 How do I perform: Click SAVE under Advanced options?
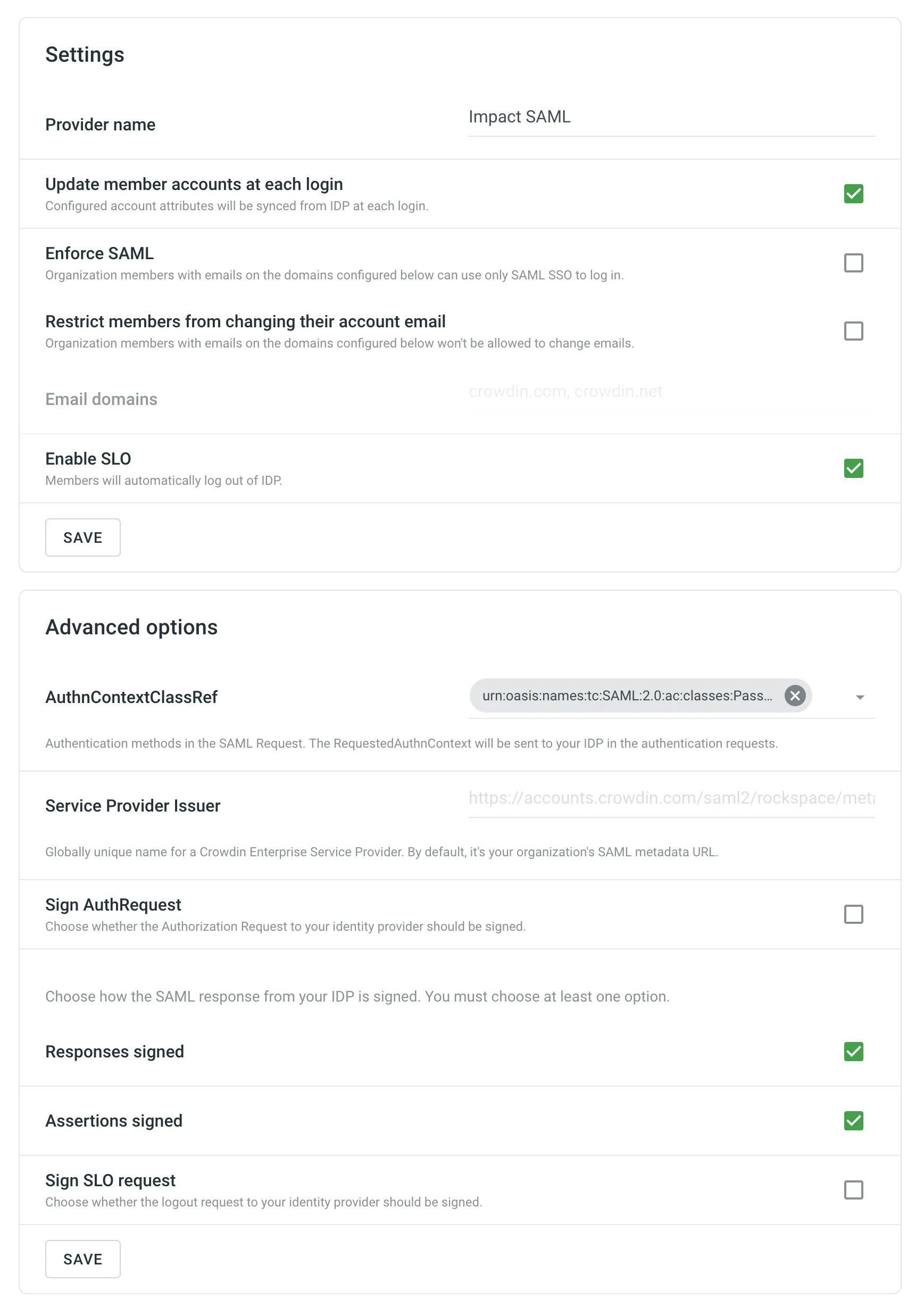82,1259
